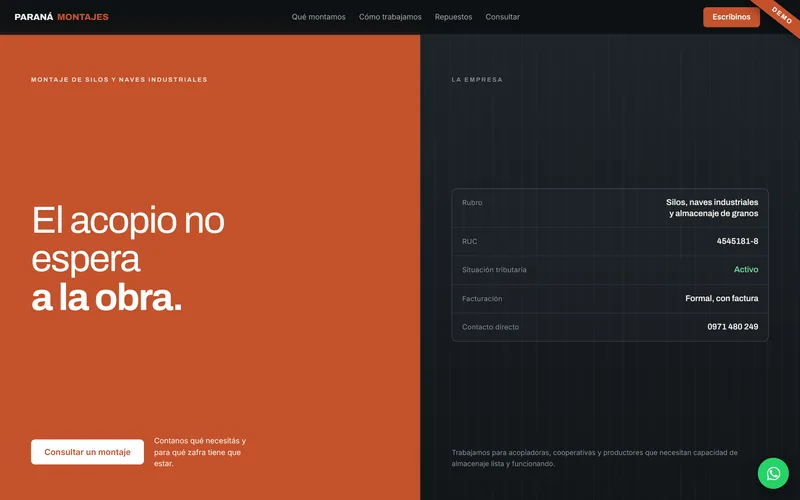Click the Contanos qué necesitás helper text

pyautogui.click(x=200, y=452)
